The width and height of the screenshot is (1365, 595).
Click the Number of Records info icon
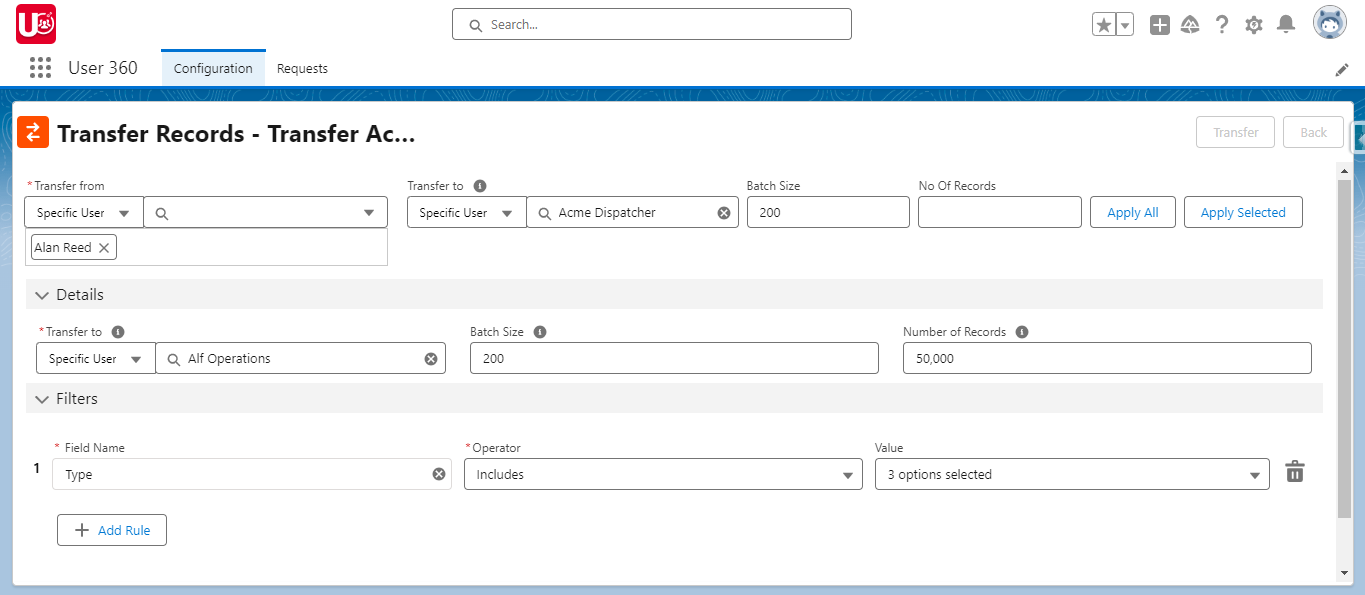pos(1022,332)
